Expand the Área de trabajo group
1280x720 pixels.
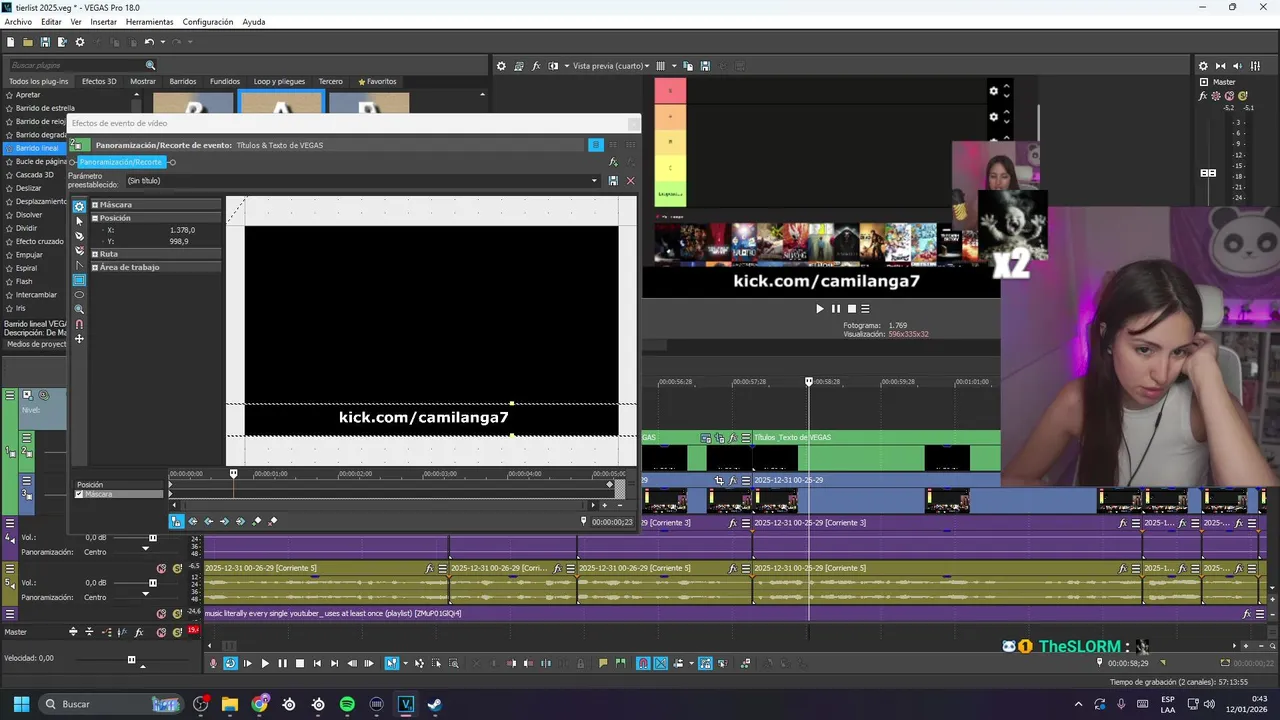tap(95, 267)
